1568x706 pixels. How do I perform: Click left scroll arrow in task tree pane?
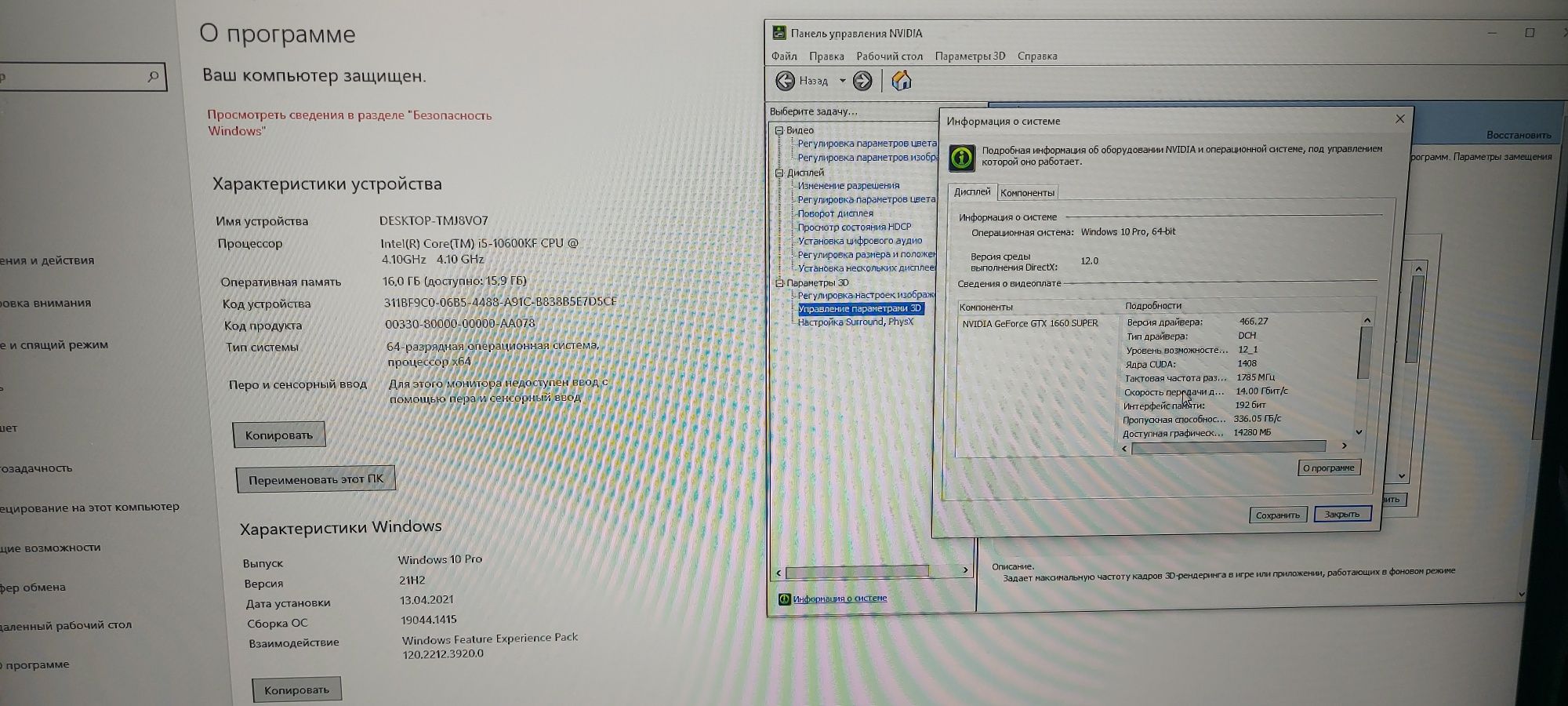pos(779,573)
